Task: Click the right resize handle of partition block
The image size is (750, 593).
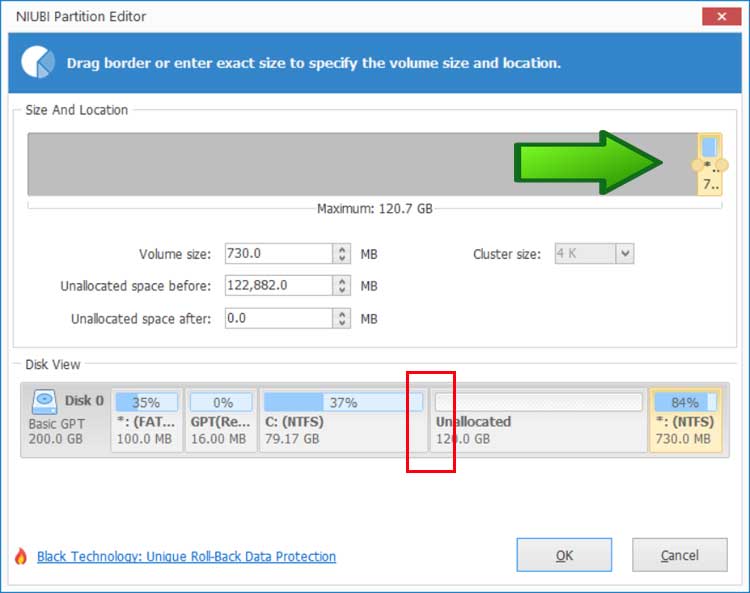Action: [722, 165]
